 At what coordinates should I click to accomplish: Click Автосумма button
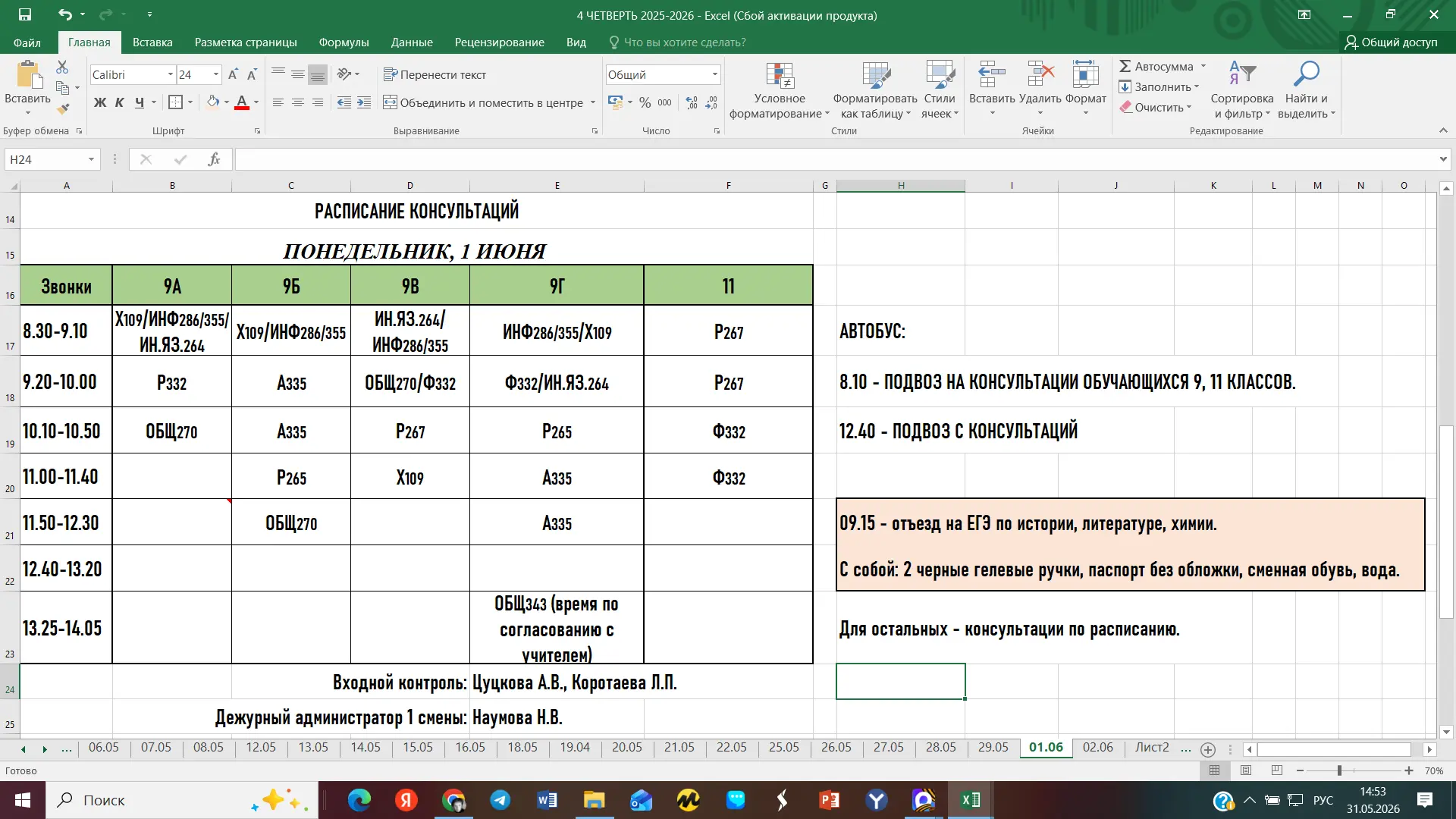(x=1156, y=67)
